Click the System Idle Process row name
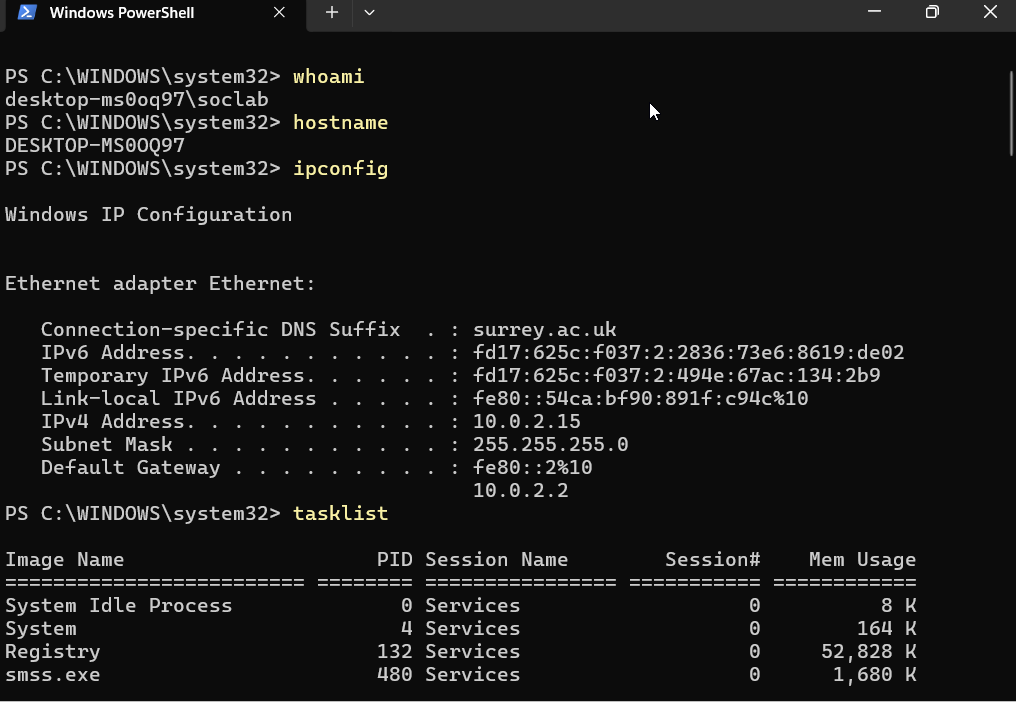This screenshot has width=1016, height=702. (x=119, y=605)
